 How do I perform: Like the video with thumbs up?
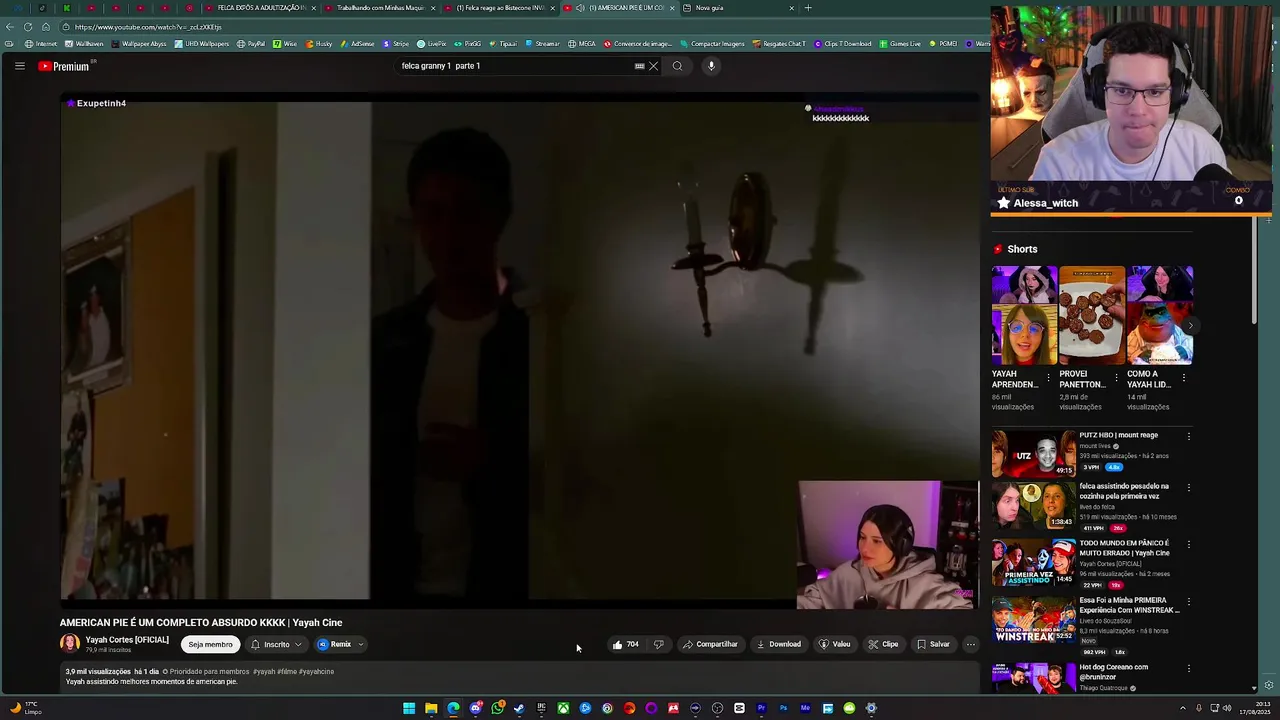(x=626, y=644)
